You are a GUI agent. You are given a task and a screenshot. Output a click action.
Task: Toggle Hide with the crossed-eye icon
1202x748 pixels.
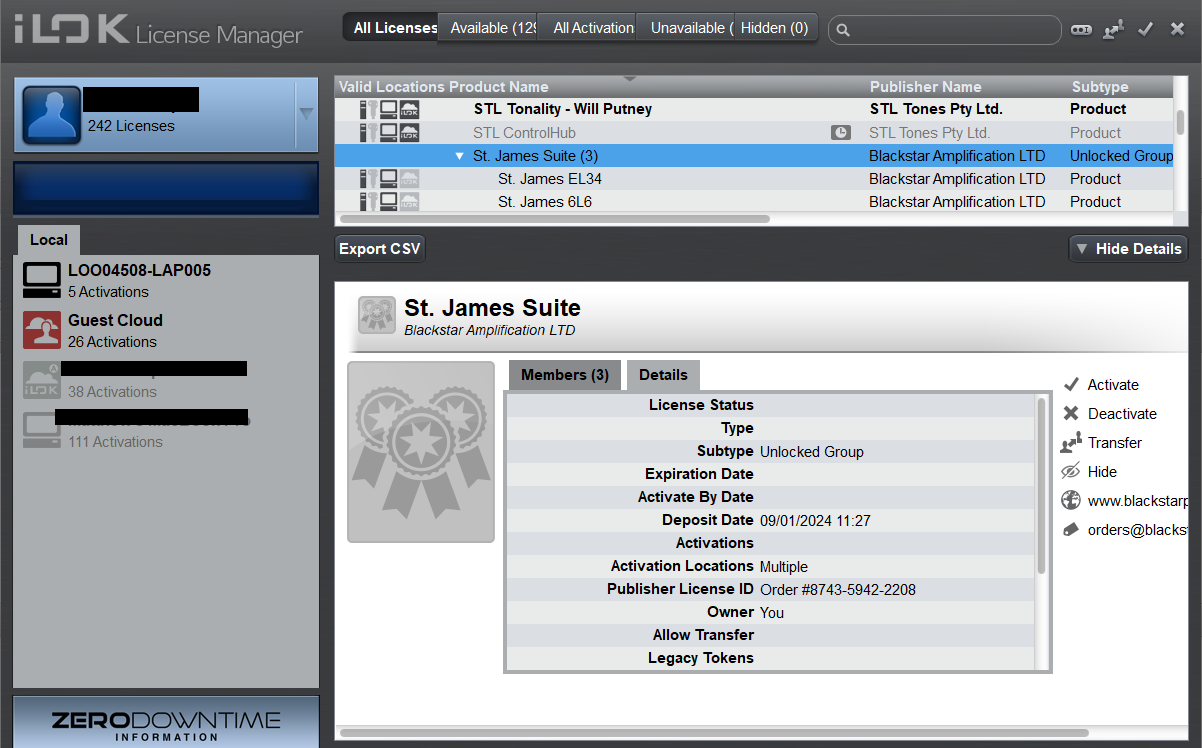1071,472
